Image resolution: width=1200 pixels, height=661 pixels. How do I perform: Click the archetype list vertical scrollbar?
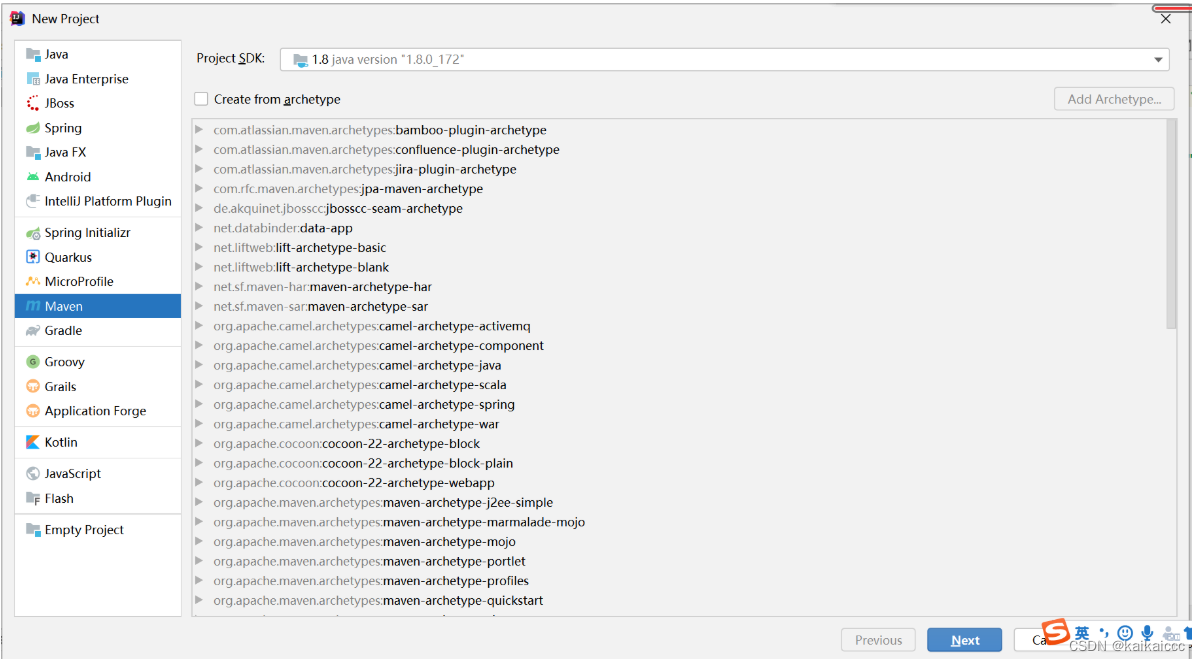[1171, 225]
